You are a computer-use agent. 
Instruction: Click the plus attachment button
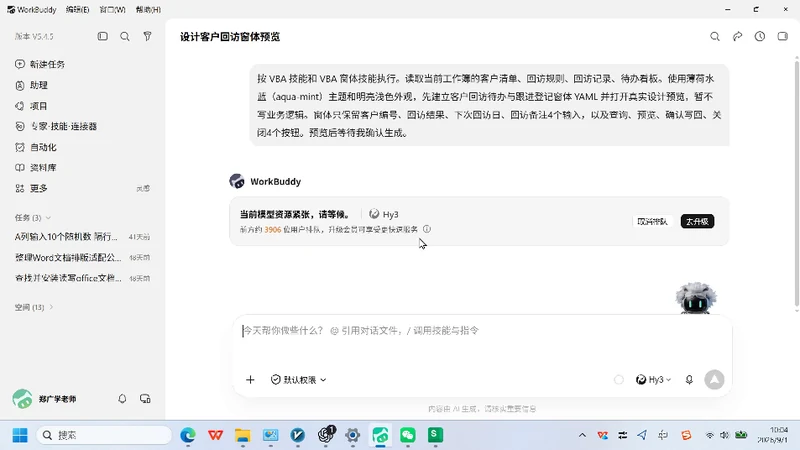(250, 380)
